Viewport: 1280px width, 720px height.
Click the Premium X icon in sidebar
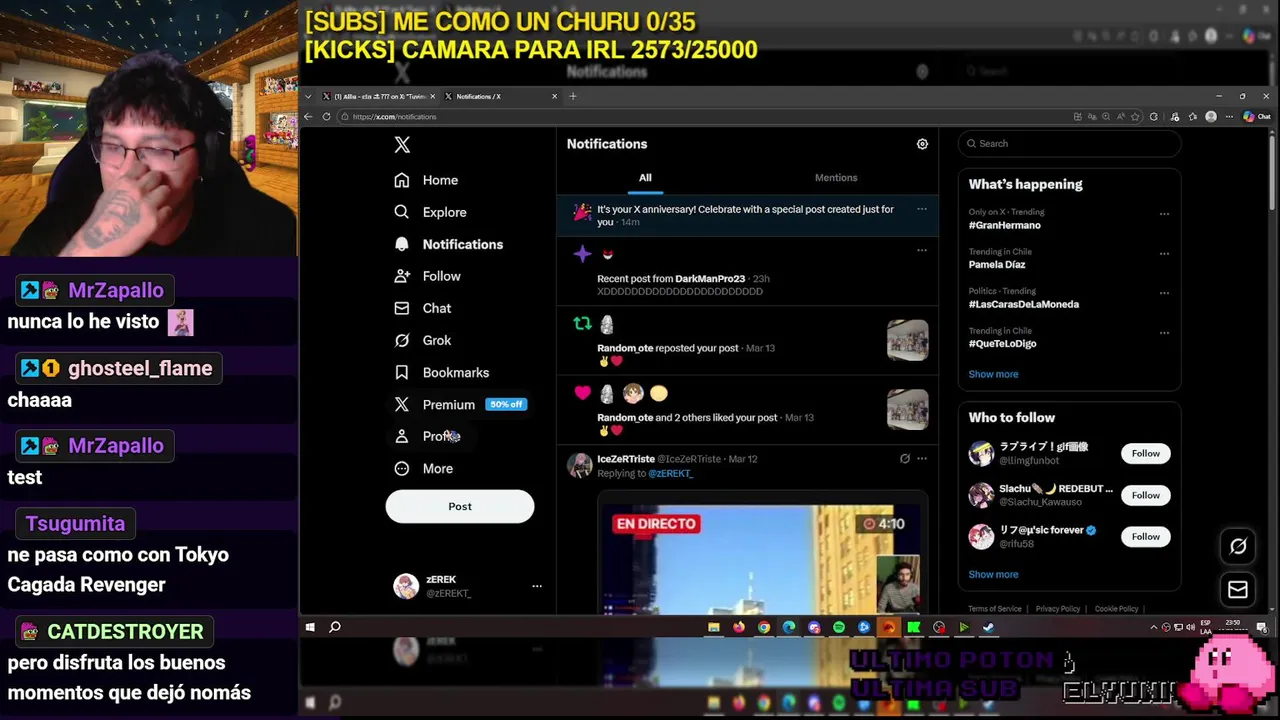pyautogui.click(x=402, y=404)
